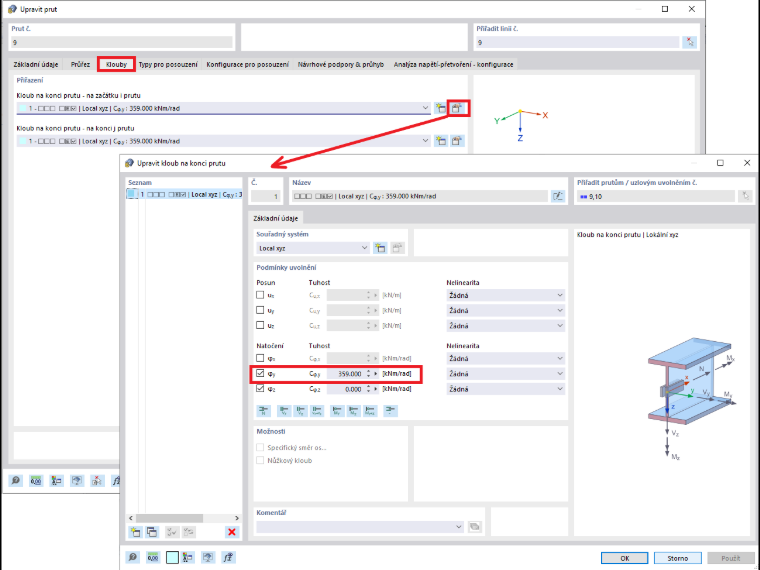This screenshot has height=570, width=760.
Task: Open uy Nelinearita Žádná dropdown
Action: [506, 310]
